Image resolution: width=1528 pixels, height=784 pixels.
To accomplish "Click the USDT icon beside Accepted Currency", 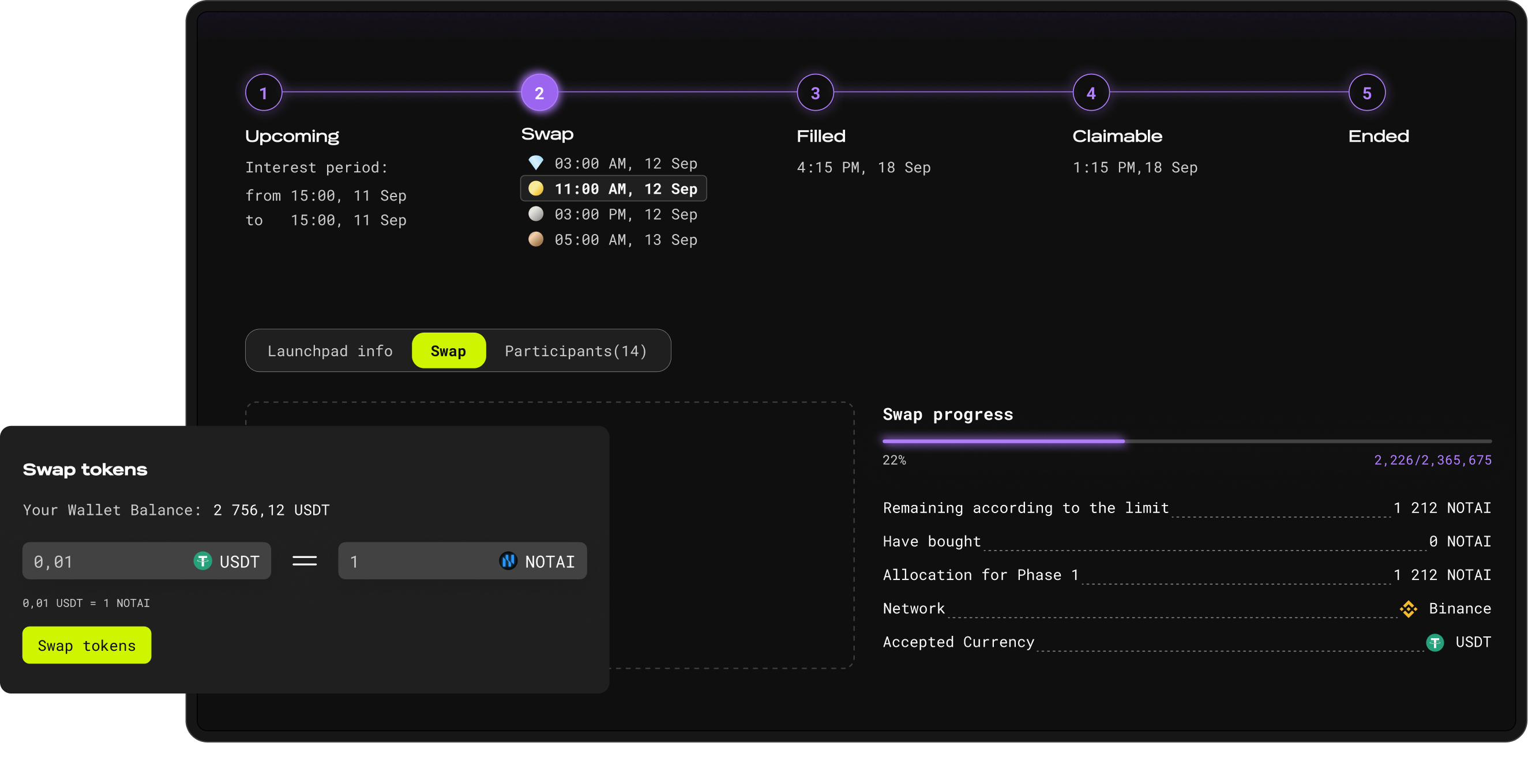I will 1435,642.
